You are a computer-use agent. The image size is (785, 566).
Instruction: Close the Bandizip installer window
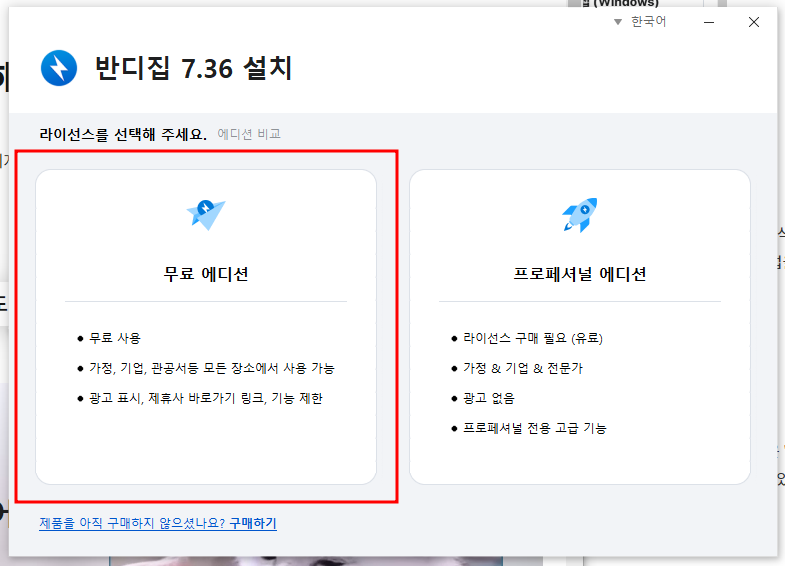(754, 22)
